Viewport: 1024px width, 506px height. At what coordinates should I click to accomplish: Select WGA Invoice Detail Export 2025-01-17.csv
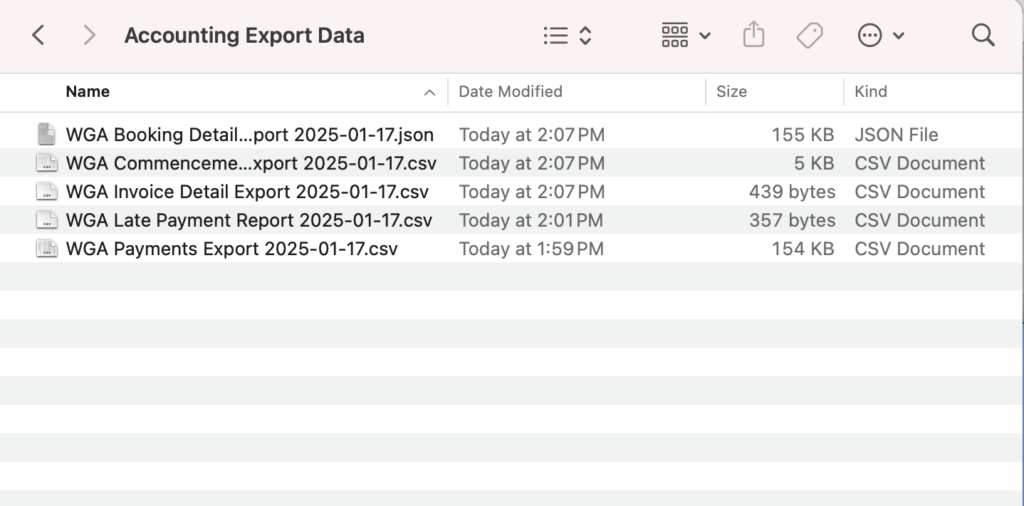(248, 192)
